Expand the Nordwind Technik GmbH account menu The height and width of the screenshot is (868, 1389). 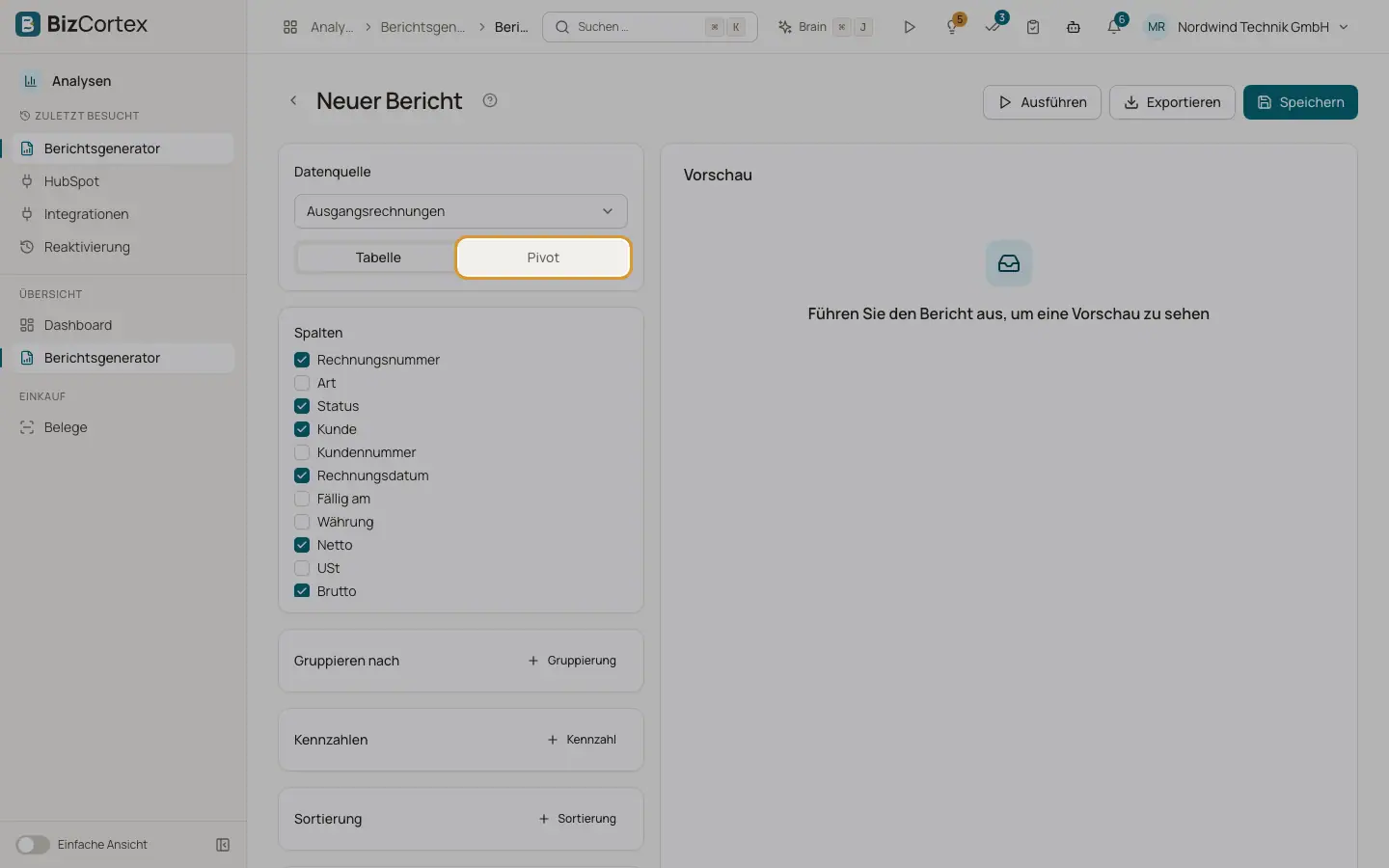(x=1263, y=27)
